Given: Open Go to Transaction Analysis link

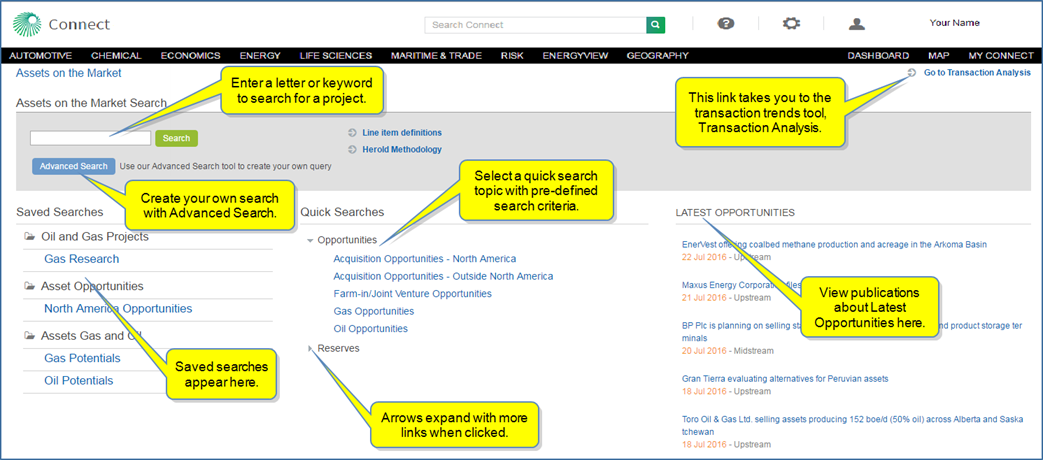Looking at the screenshot, I should click(977, 73).
